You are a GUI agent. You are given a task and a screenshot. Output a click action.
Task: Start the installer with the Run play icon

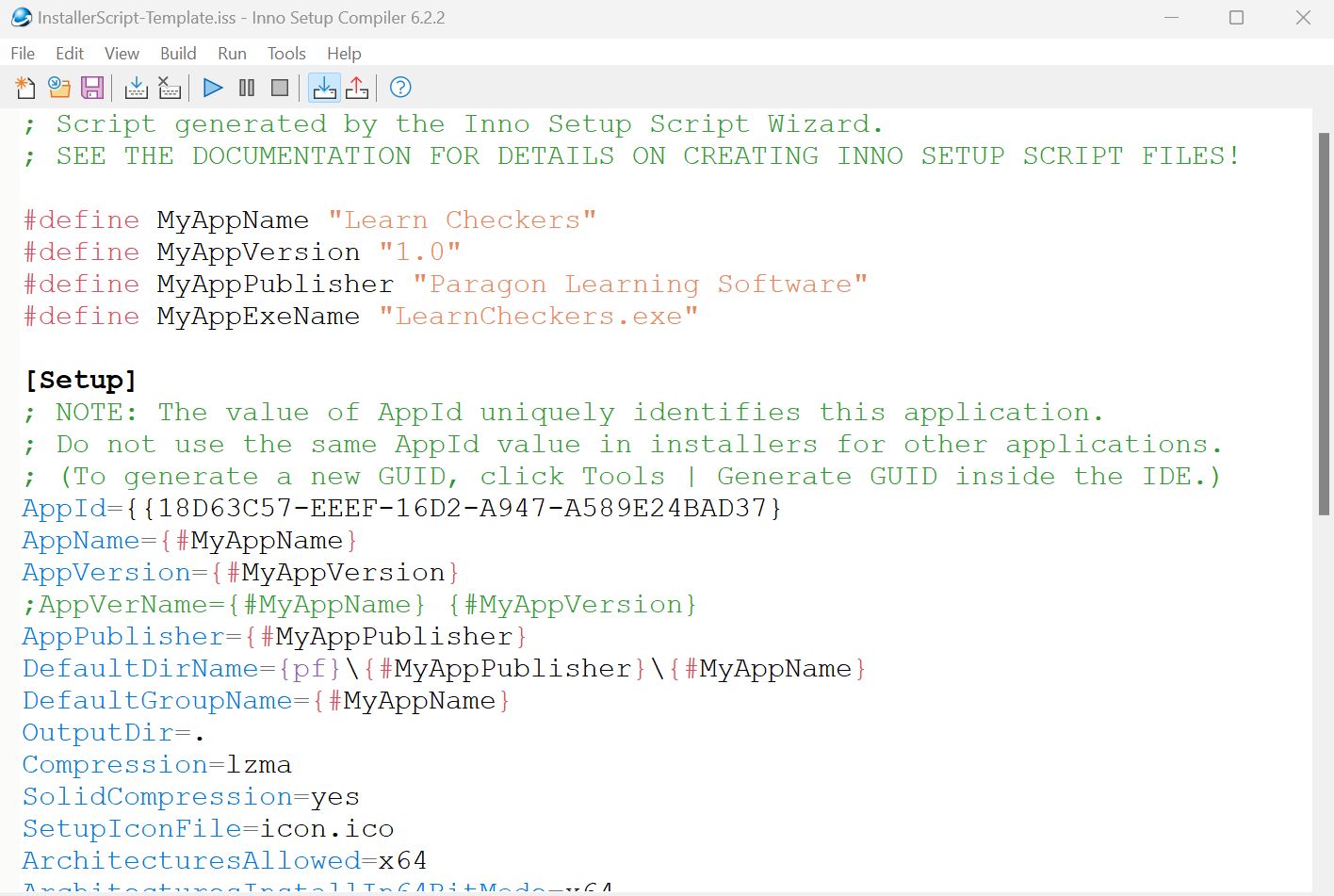213,88
